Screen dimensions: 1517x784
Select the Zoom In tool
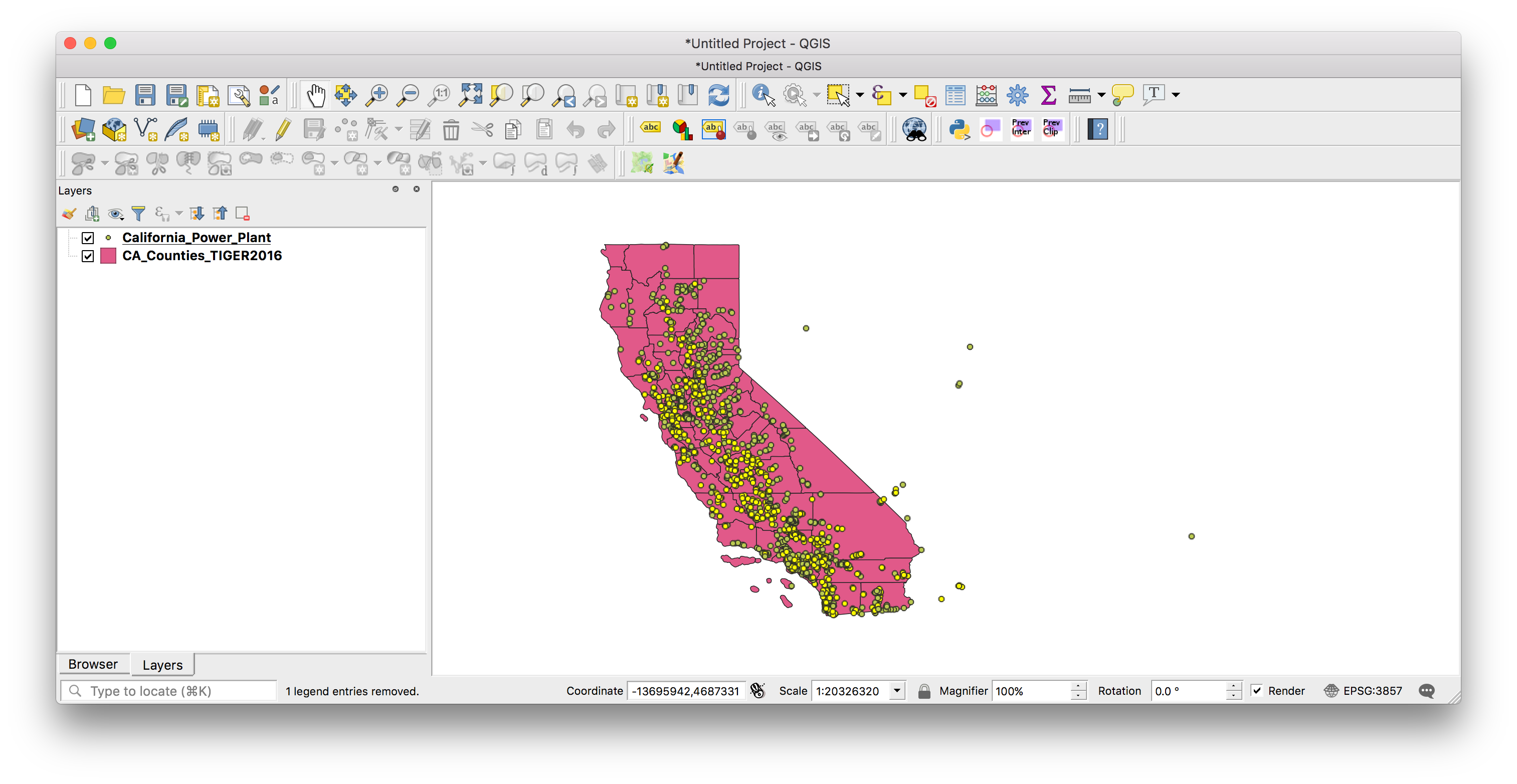click(377, 95)
